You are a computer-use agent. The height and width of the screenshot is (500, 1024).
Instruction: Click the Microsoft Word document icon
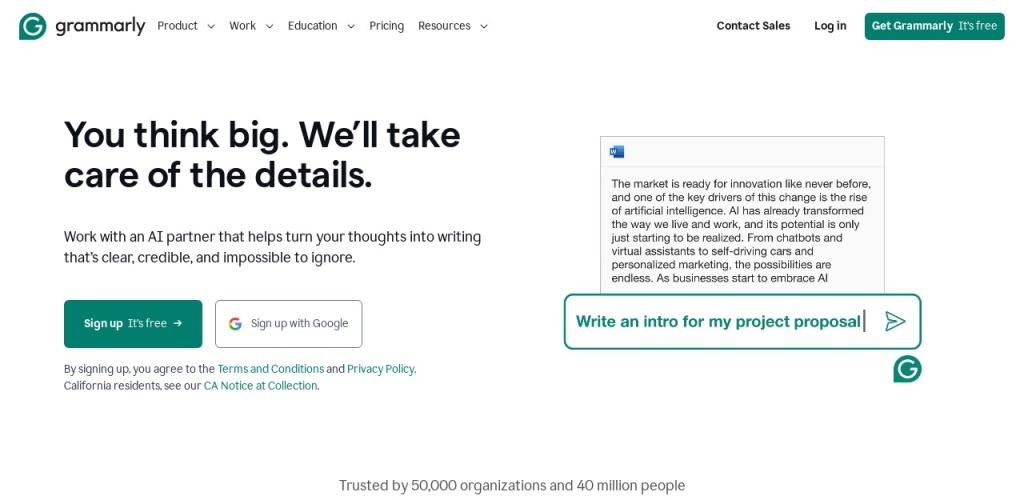point(617,152)
